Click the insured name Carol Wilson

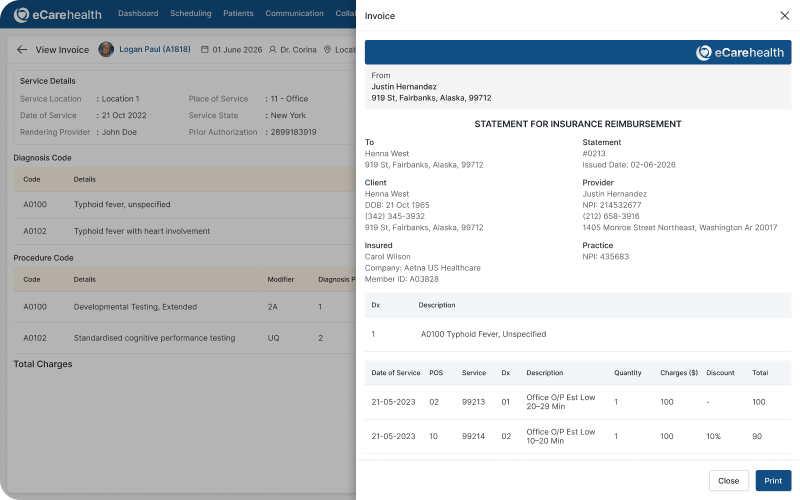(387, 257)
